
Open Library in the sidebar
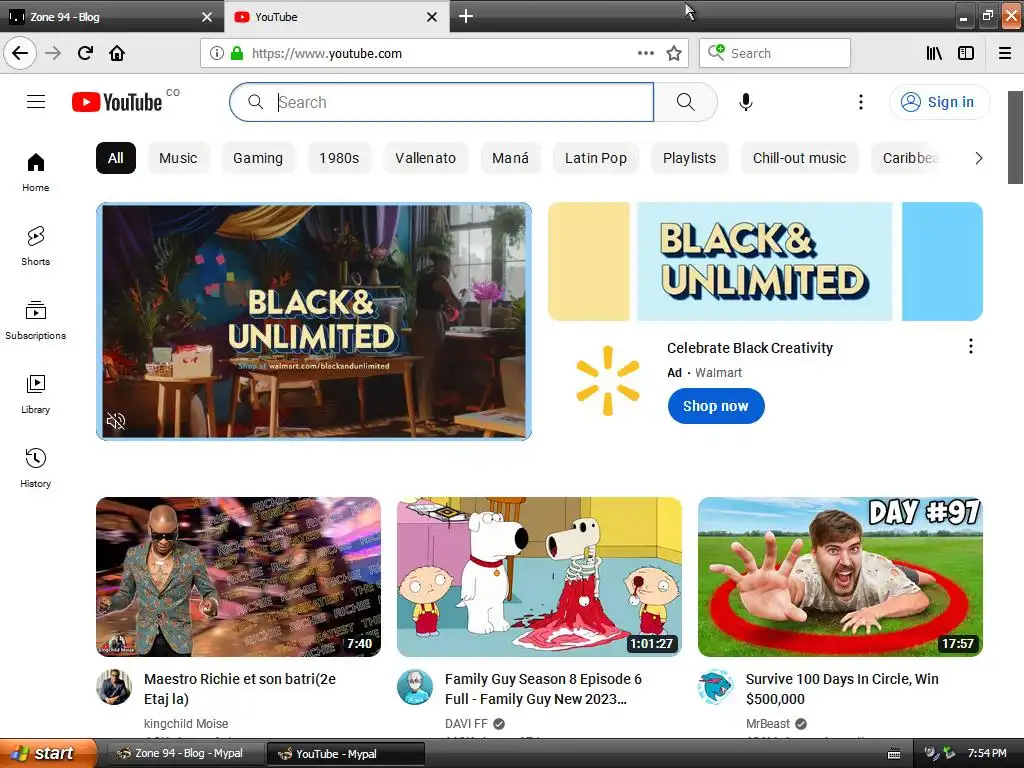(x=35, y=394)
